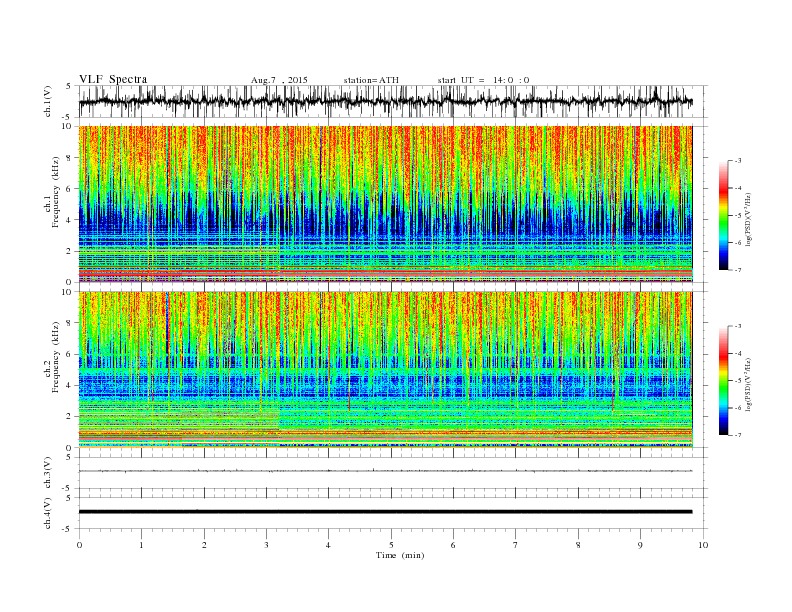Click the "10" tick on the time axis
Image resolution: width=792 pixels, height=612 pixels.
pos(703,545)
